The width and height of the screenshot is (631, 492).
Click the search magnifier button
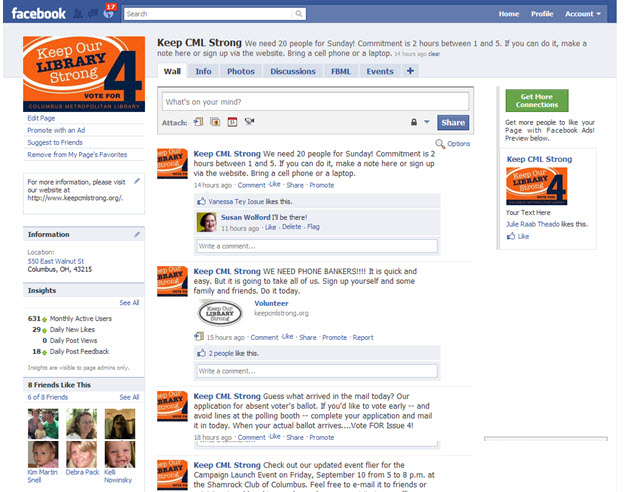click(x=299, y=14)
